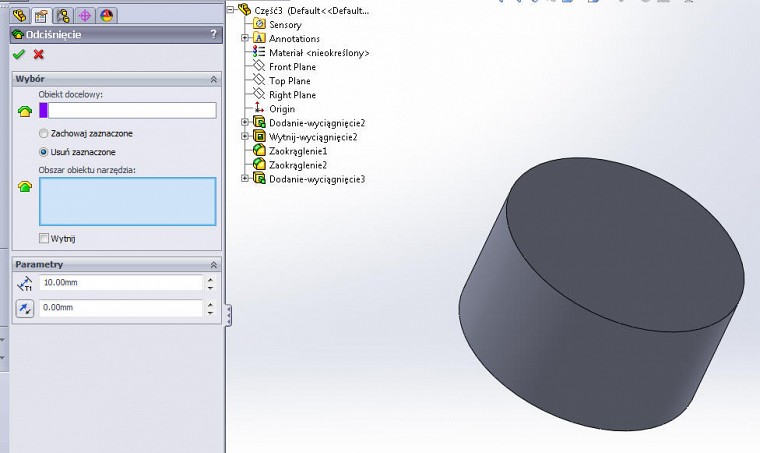
Task: Click the Zaokrąglenie1 fillet icon
Action: point(259,150)
